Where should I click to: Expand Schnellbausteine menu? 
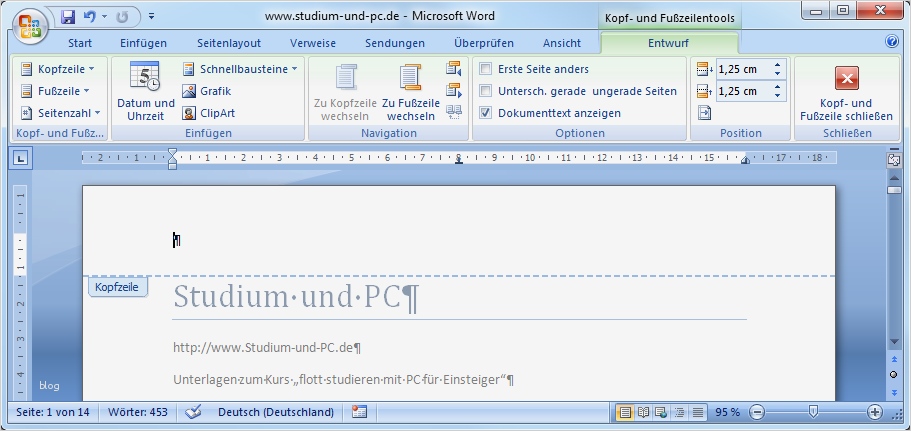(239, 69)
